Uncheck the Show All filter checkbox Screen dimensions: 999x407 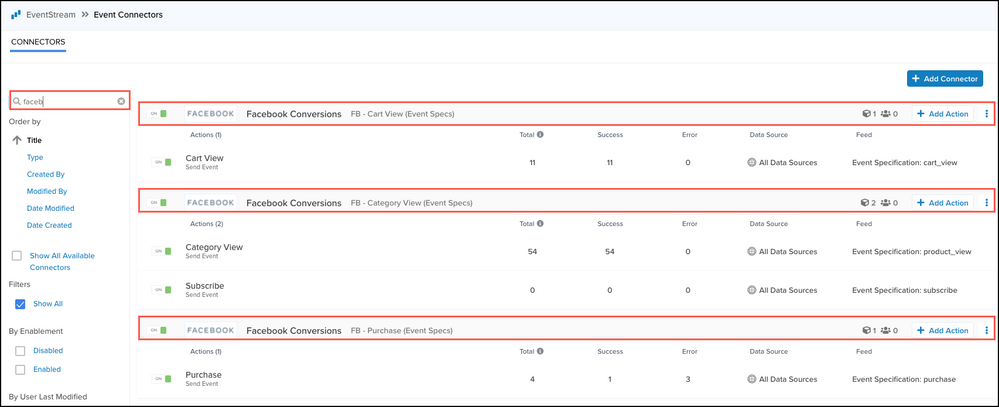tap(21, 304)
